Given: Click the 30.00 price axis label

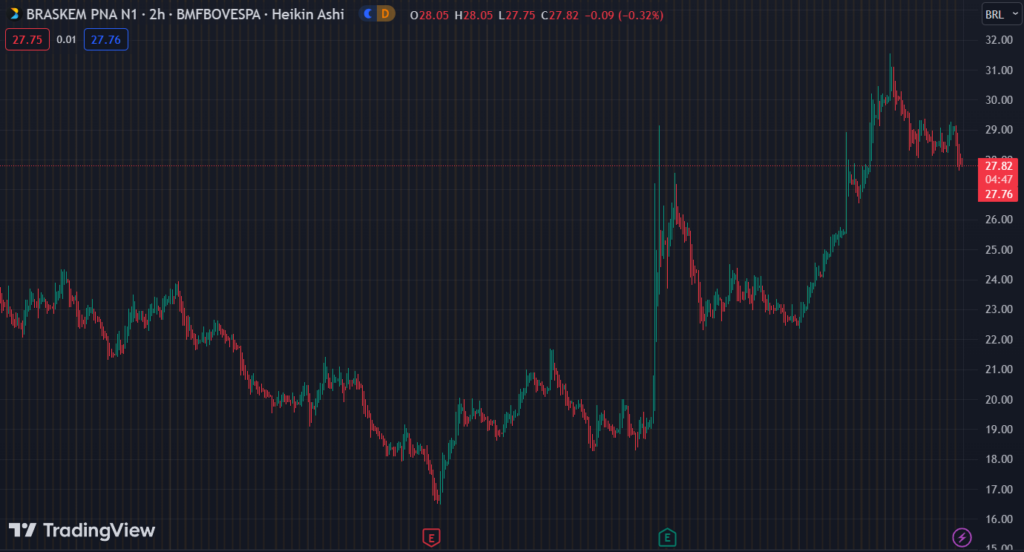Looking at the screenshot, I should pos(999,100).
